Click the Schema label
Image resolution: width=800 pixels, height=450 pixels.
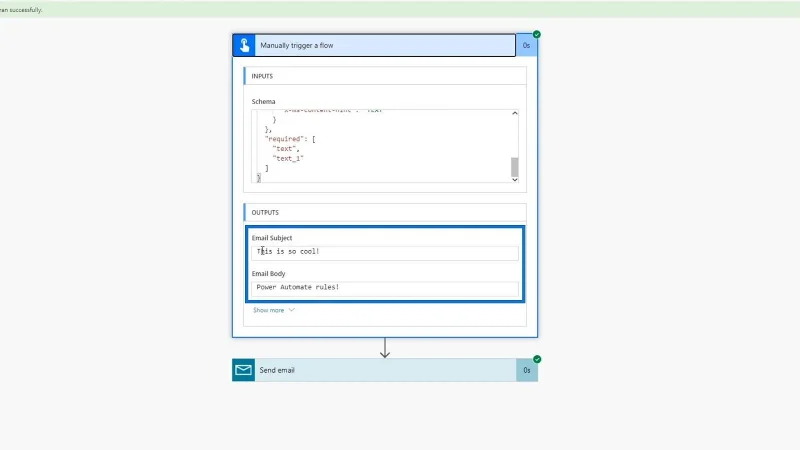tap(263, 102)
